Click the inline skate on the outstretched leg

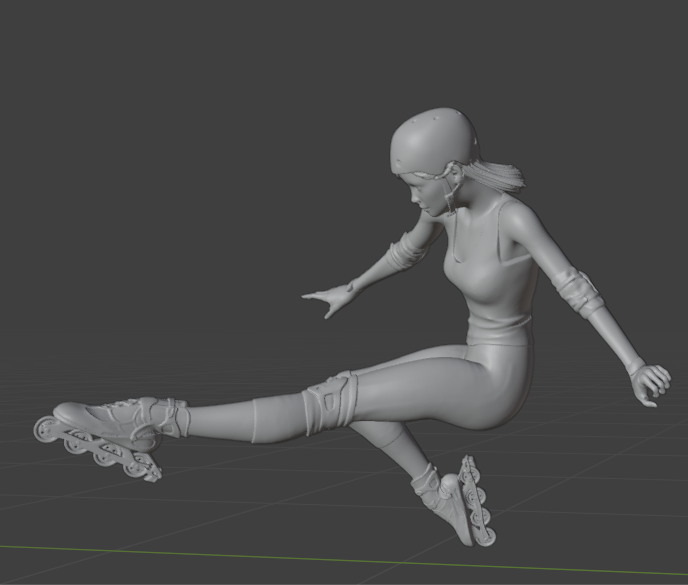click(110, 439)
